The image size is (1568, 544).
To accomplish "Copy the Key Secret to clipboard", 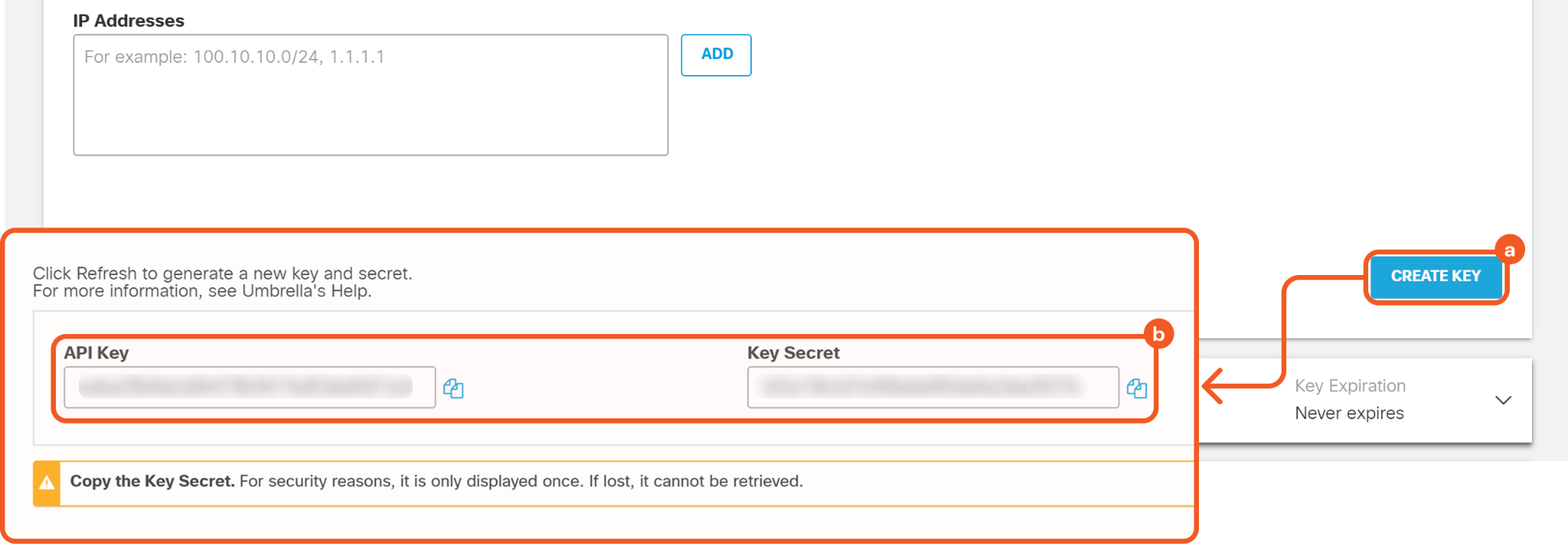I will (1137, 388).
